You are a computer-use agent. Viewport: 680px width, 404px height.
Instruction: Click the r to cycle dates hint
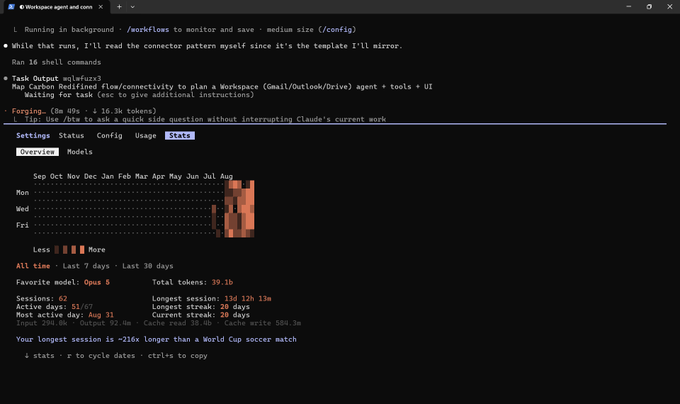(101, 355)
